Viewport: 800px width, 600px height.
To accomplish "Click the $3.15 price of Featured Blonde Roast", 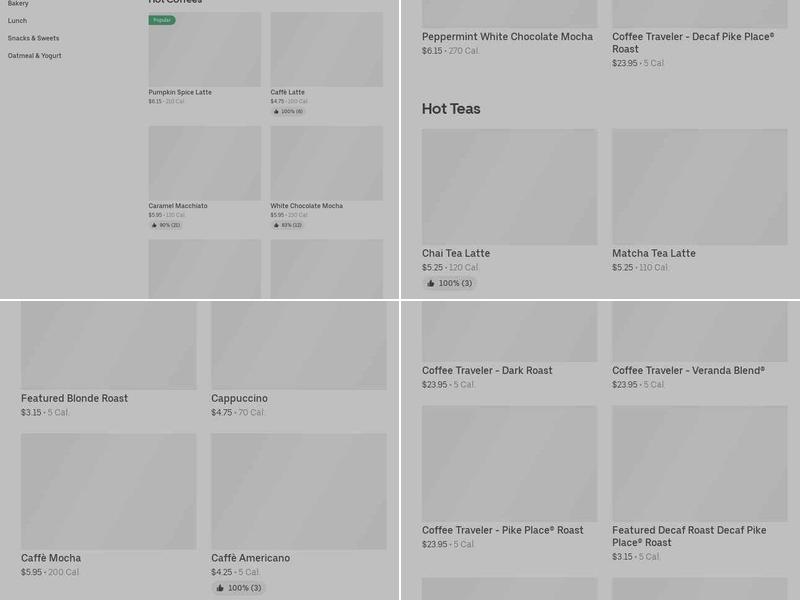I will (x=31, y=412).
